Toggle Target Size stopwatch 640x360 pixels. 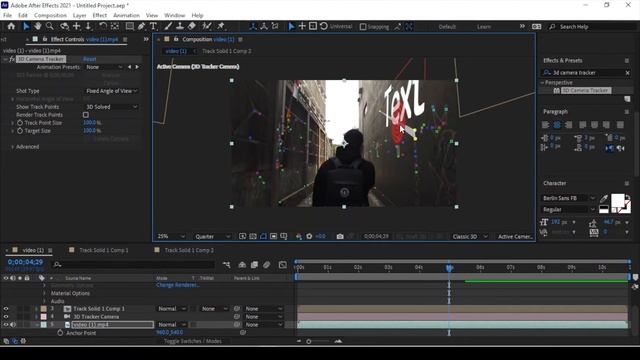pos(20,131)
